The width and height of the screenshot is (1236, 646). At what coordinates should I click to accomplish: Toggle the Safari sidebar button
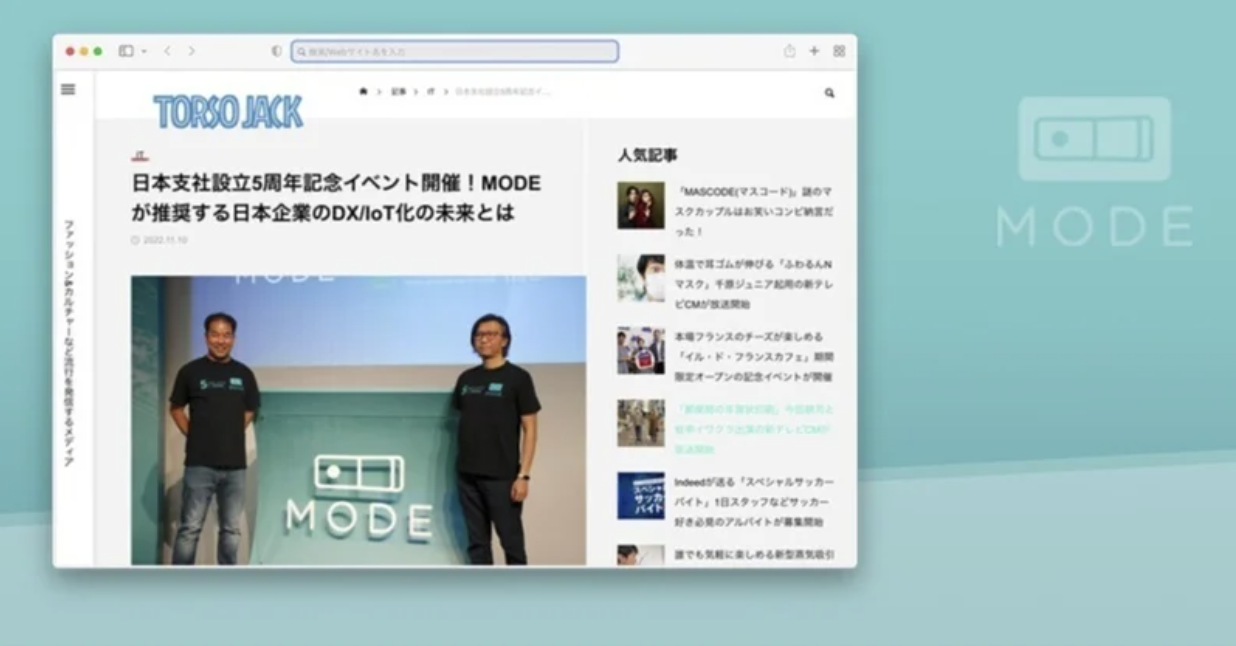point(126,51)
